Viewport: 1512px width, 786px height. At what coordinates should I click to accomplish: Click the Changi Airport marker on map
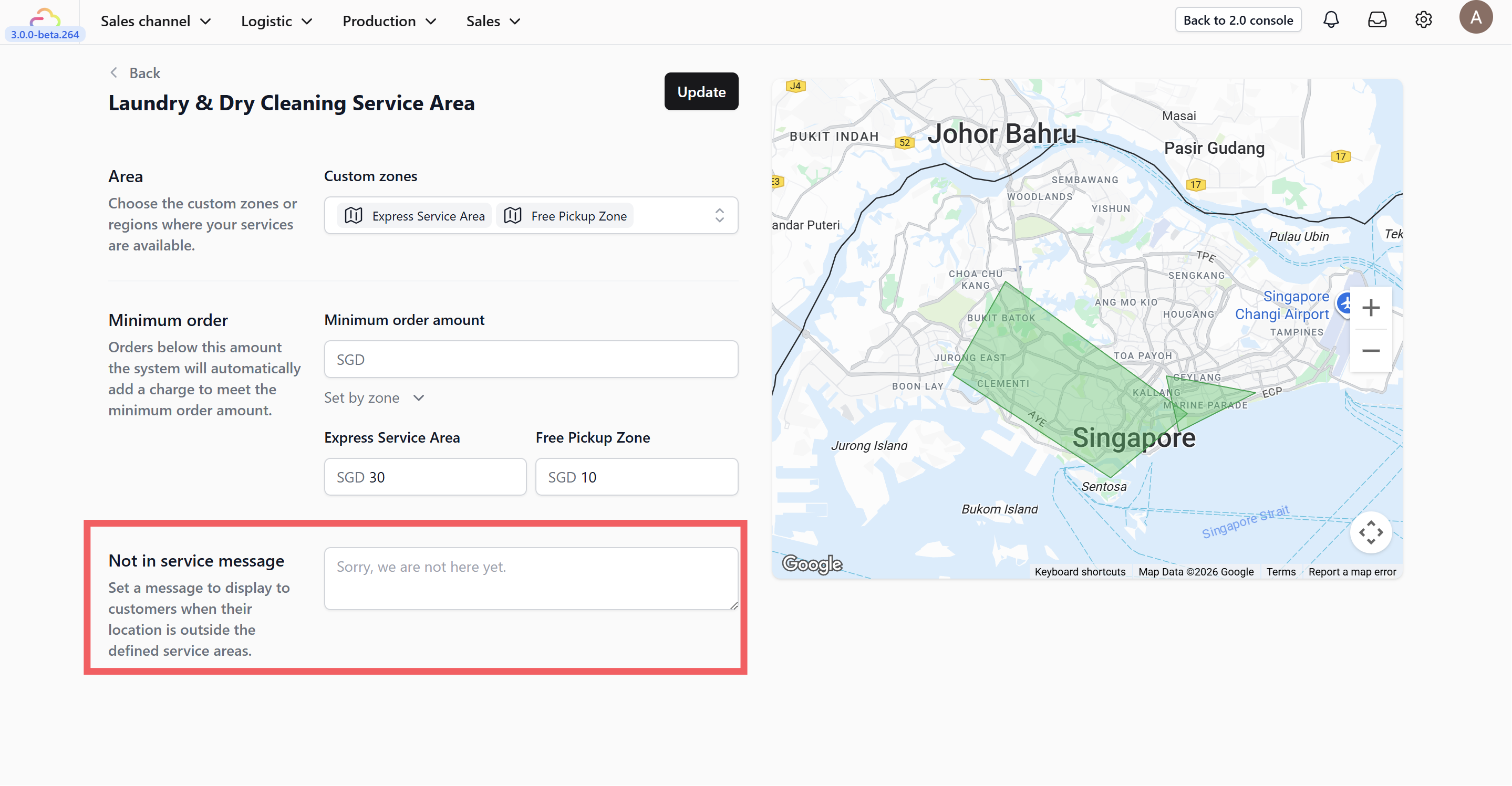[x=1344, y=304]
